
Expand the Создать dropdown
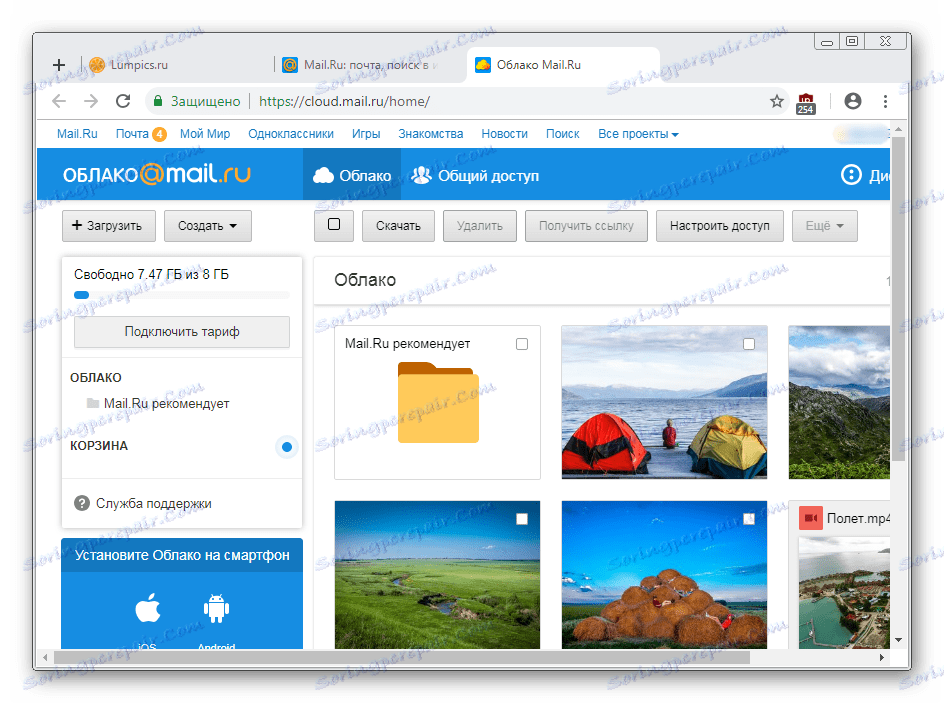click(x=208, y=226)
